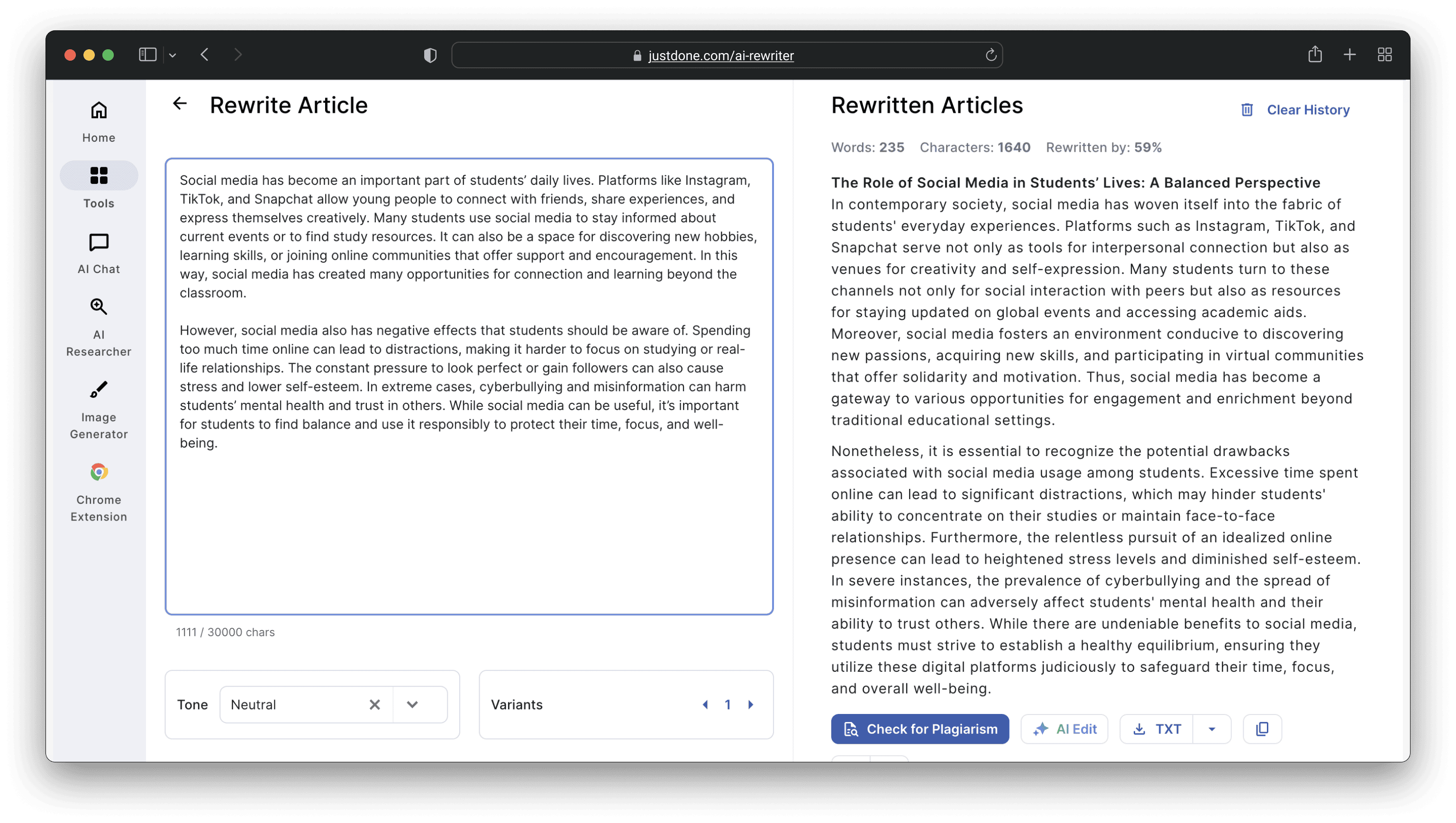
Task: Download the article as TXT
Action: (x=1157, y=729)
